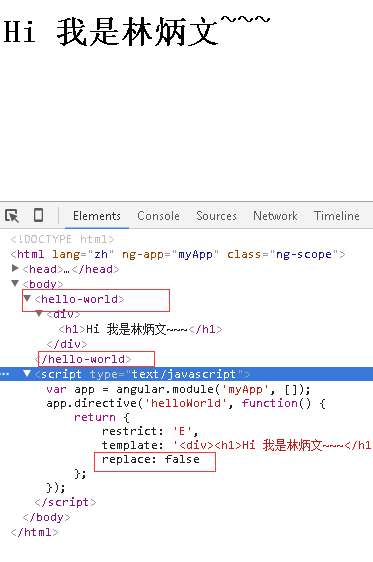Select the closing </body> tag row
Viewport: 373px width, 562px height.
pos(46,517)
